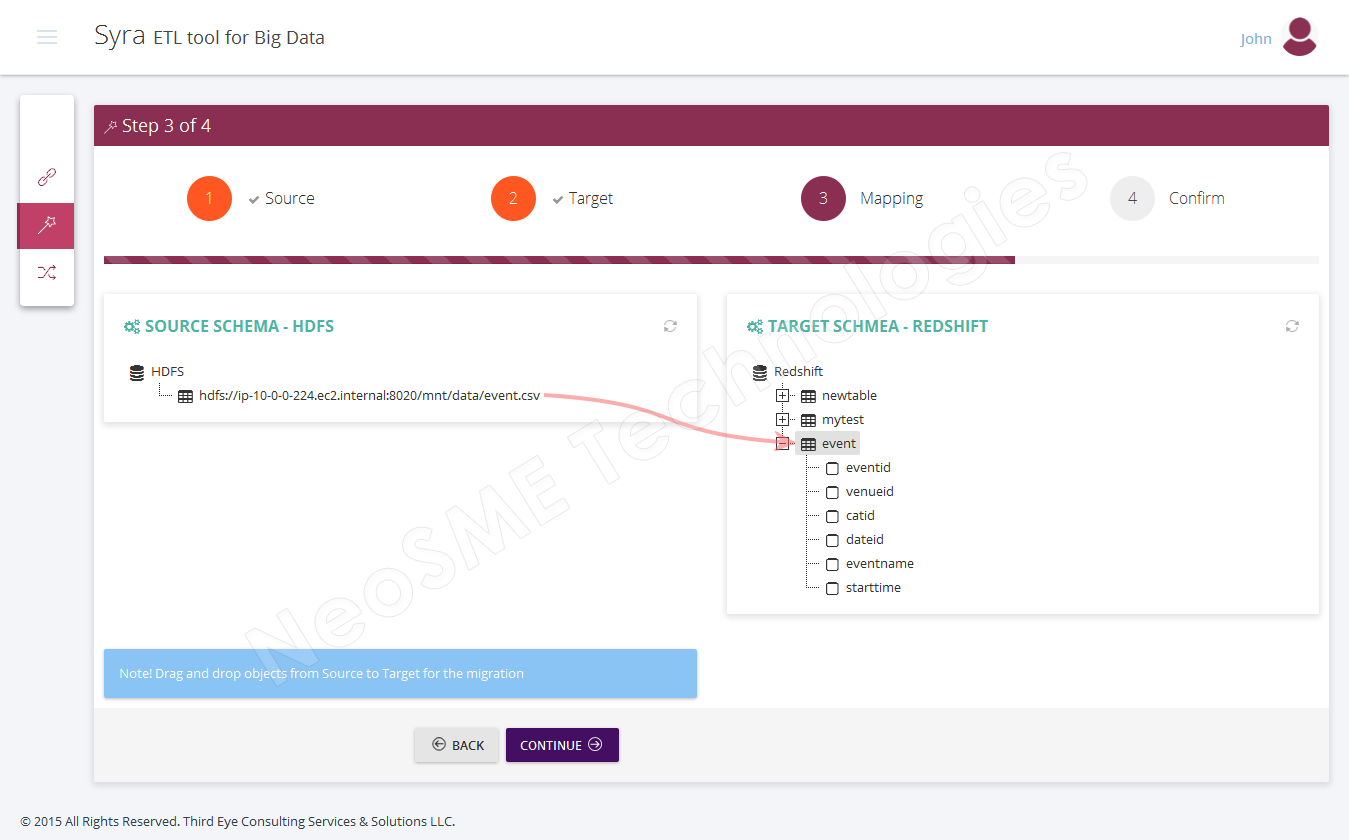Select the event table label
Image resolution: width=1349 pixels, height=840 pixels.
pyautogui.click(x=839, y=444)
